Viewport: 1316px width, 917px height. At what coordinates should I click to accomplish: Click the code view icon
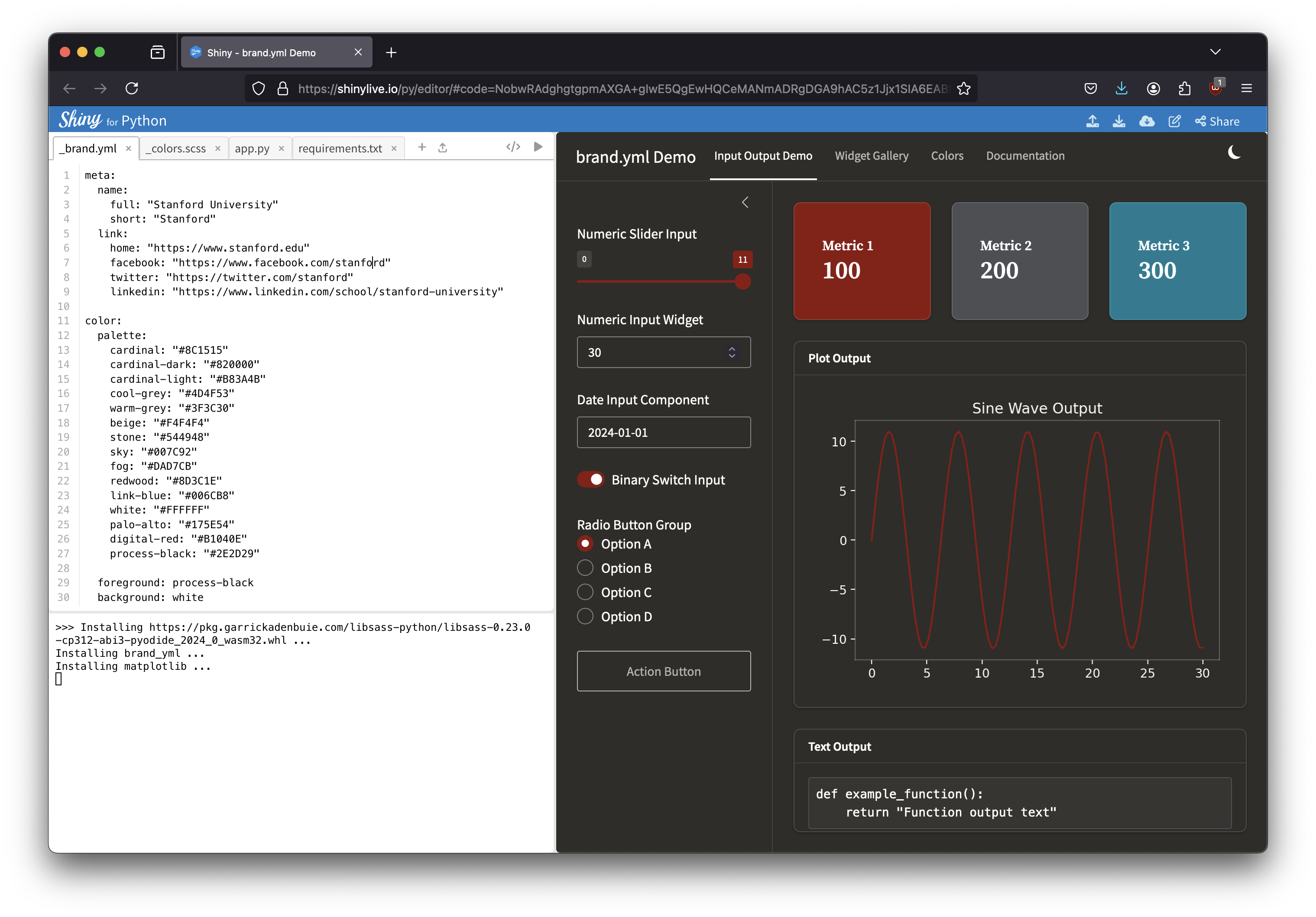point(514,147)
